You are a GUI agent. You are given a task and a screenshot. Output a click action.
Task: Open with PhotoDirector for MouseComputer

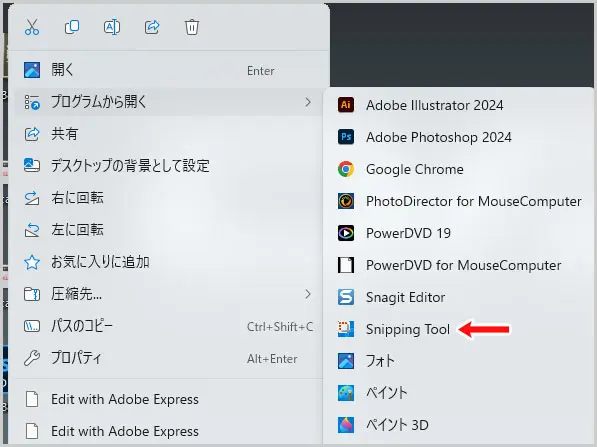click(x=458, y=201)
